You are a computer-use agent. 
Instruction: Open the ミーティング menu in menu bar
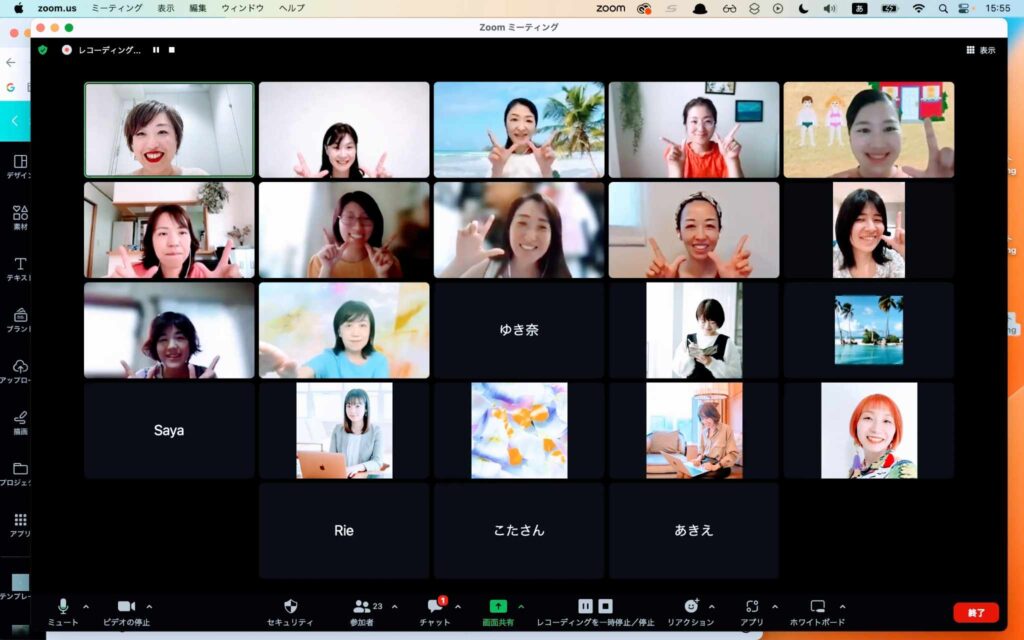[116, 8]
